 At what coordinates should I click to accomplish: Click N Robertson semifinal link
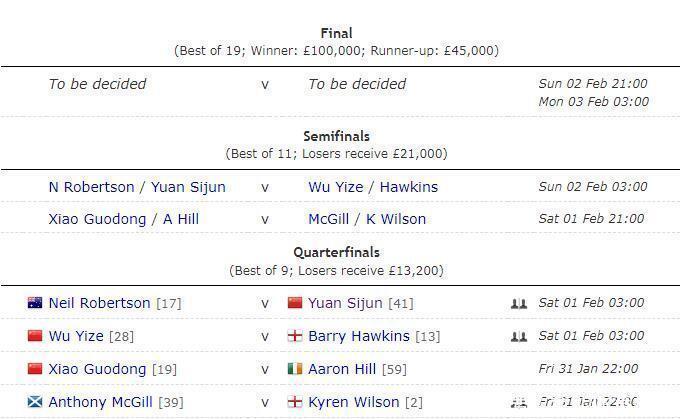pyautogui.click(x=91, y=187)
